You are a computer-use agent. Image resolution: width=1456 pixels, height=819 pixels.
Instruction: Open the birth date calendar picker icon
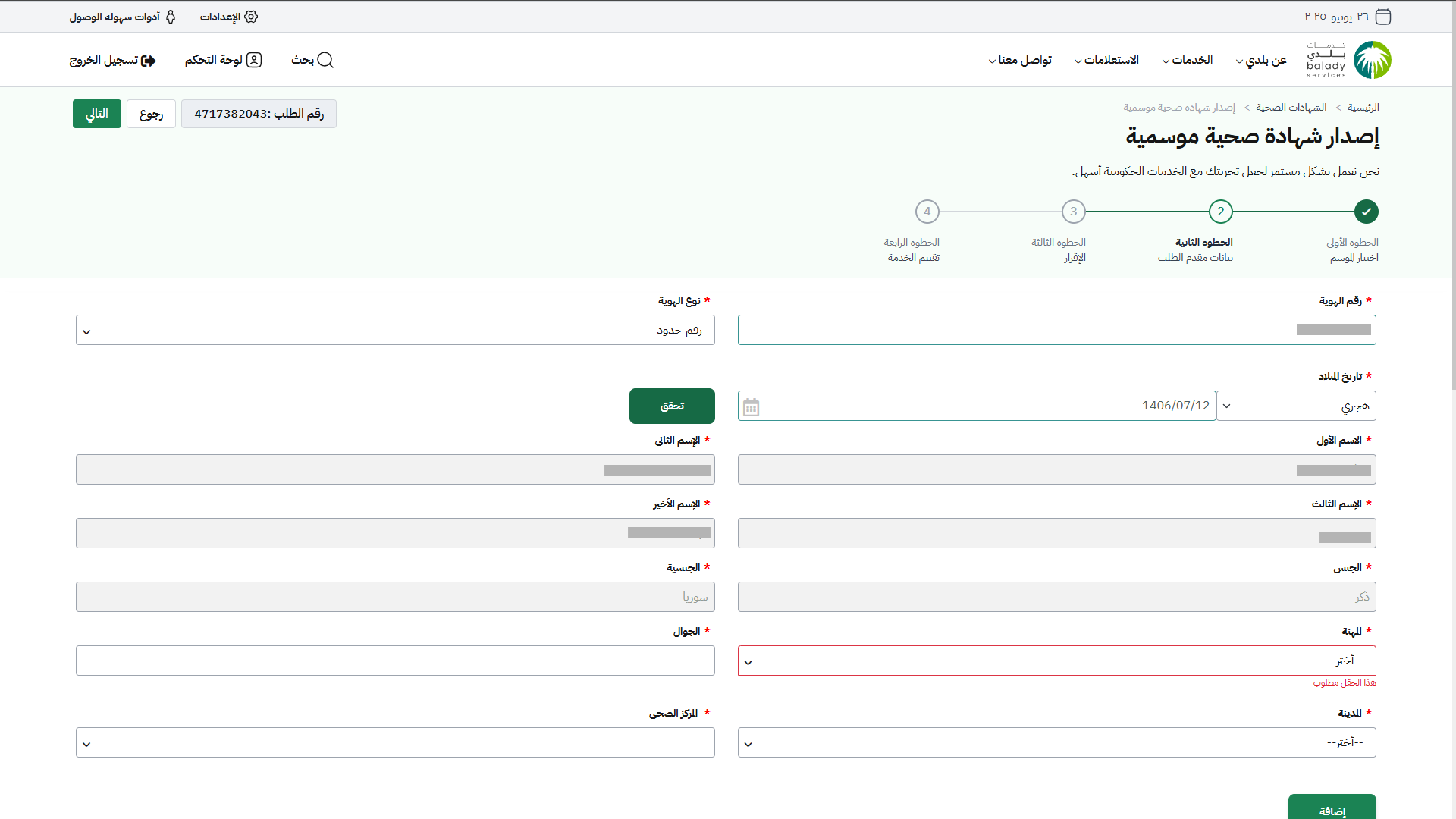click(751, 407)
